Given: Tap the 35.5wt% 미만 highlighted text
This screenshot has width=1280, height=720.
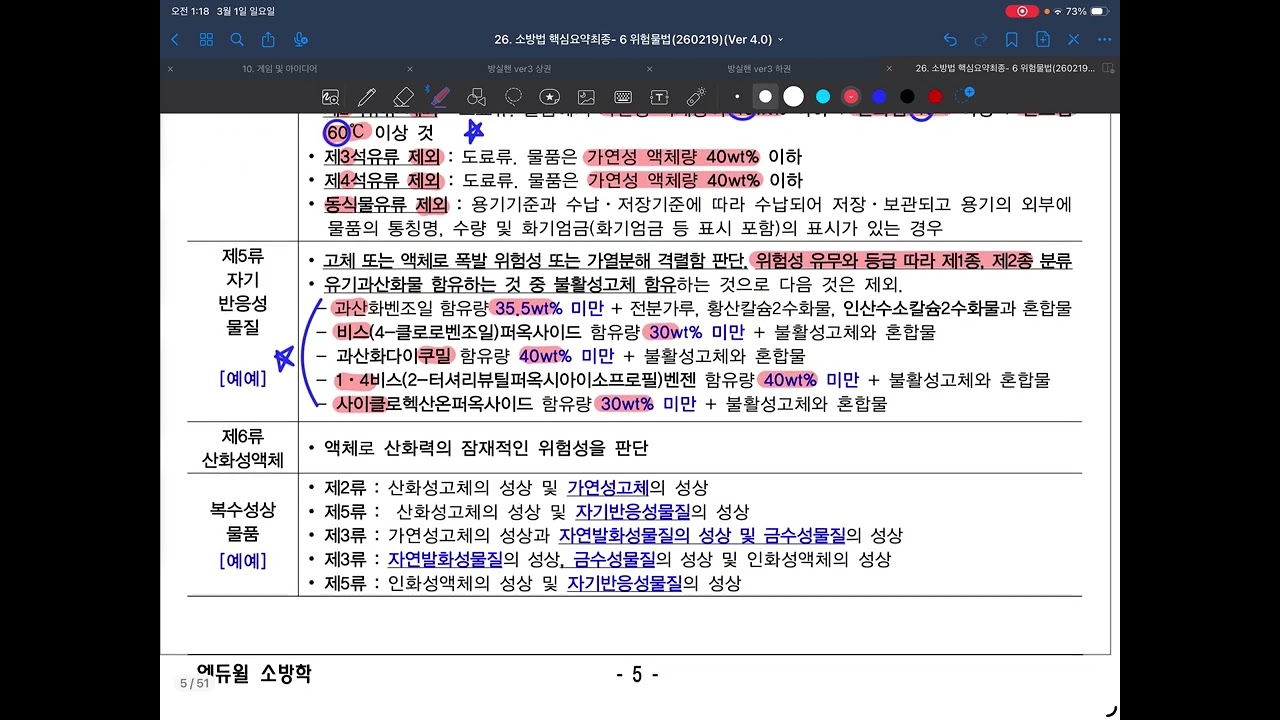Looking at the screenshot, I should click(x=549, y=308).
